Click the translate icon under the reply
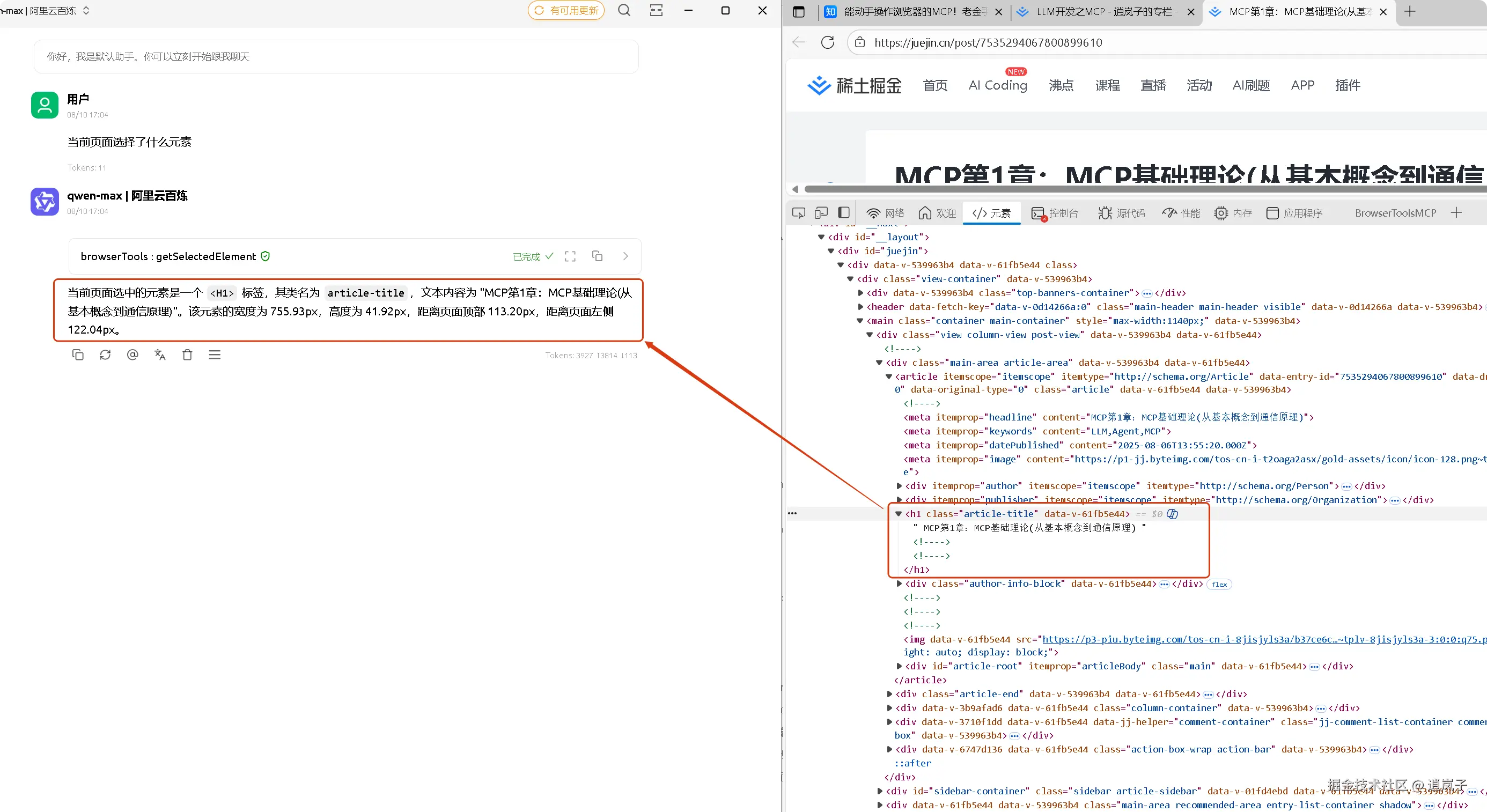 point(160,355)
